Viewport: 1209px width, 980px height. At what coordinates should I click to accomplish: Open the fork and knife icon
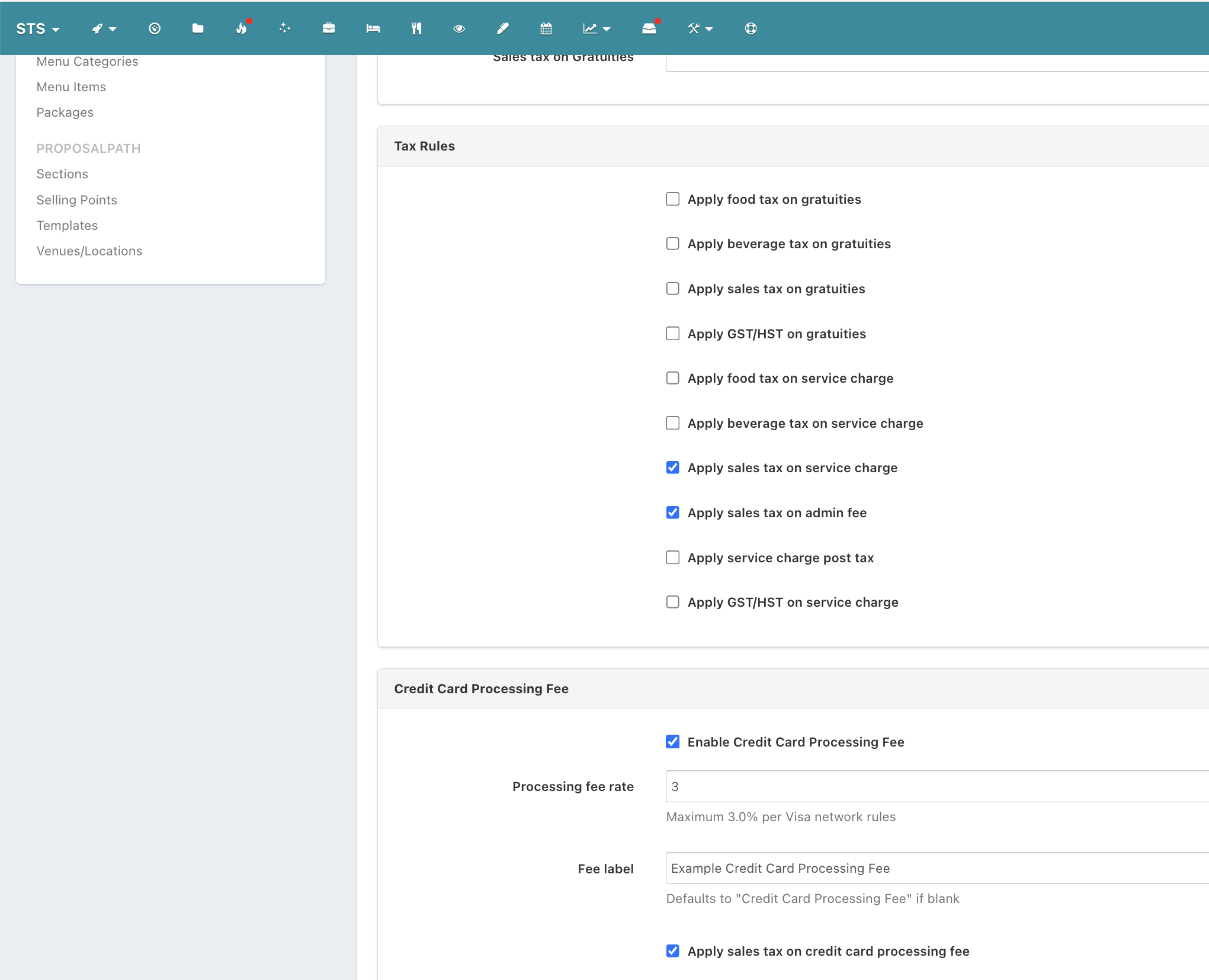click(x=416, y=28)
